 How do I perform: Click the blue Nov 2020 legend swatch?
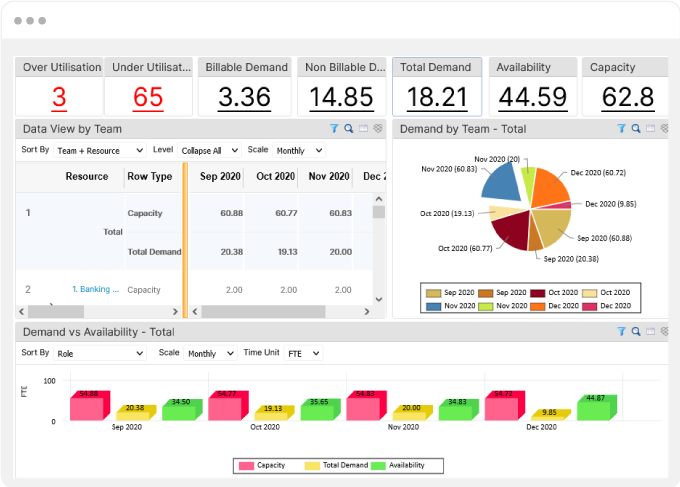pyautogui.click(x=433, y=306)
